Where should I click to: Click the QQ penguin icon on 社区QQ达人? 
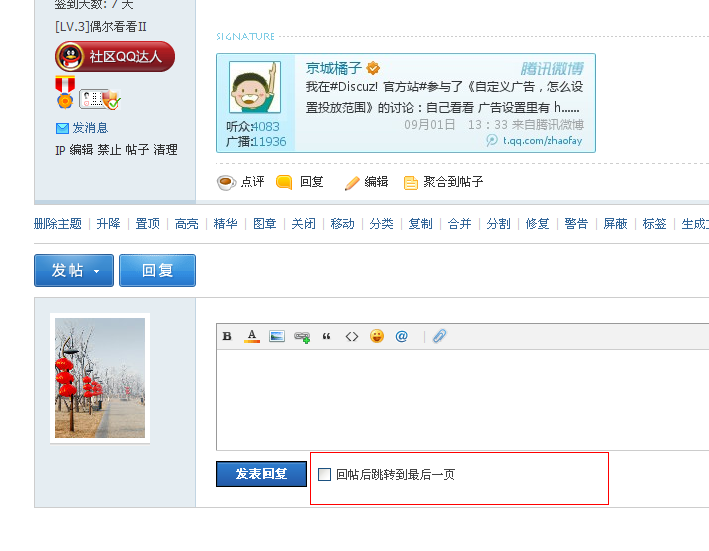tap(70, 57)
